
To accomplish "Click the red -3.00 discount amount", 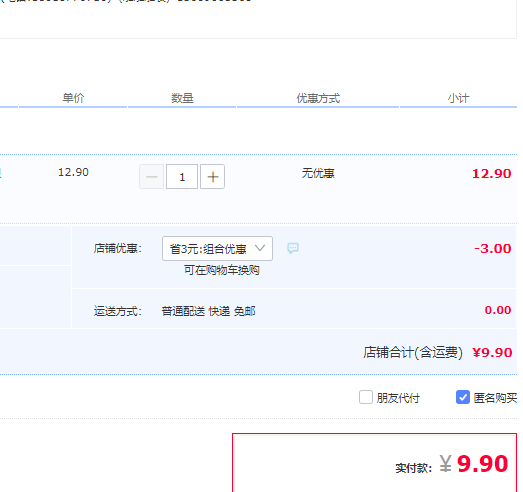I will tap(493, 249).
